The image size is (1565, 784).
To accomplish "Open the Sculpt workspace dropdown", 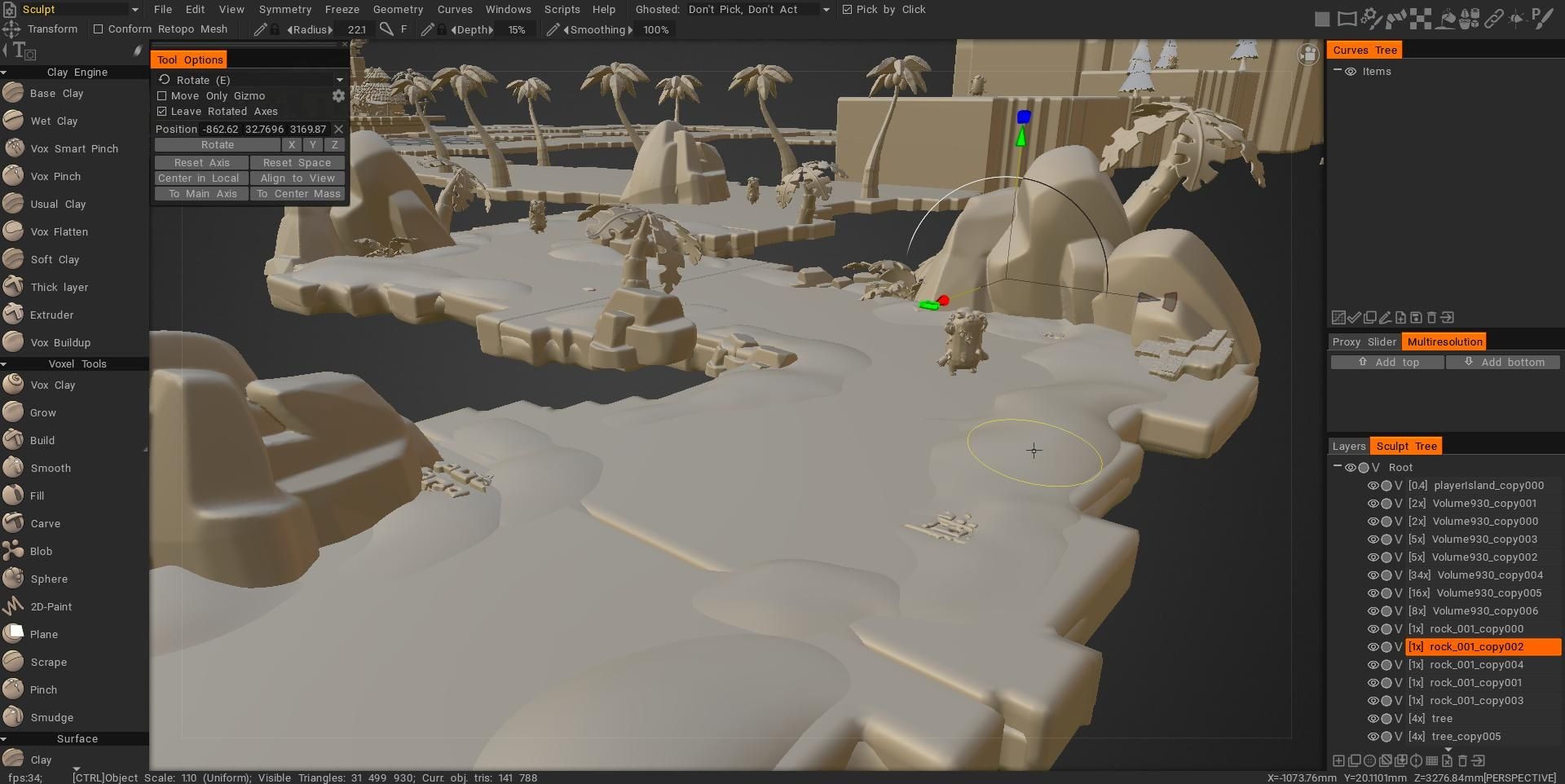I will pyautogui.click(x=135, y=9).
